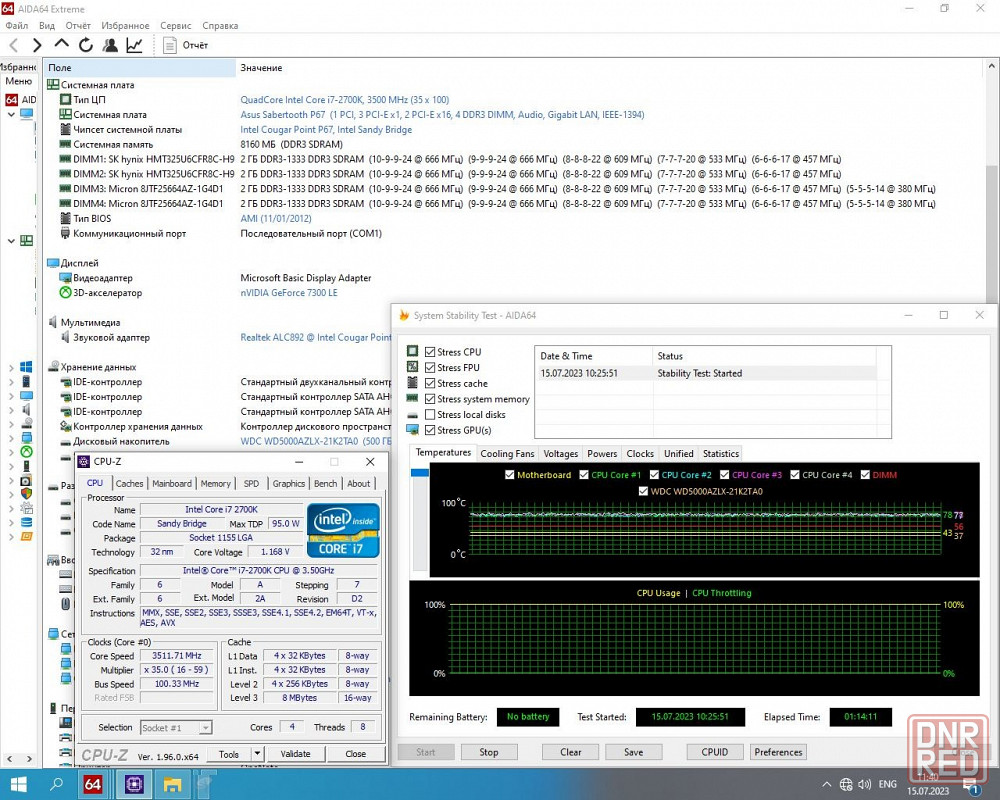This screenshot has width=1000, height=800.
Task: Expand the database tree node
Action: tap(11, 522)
